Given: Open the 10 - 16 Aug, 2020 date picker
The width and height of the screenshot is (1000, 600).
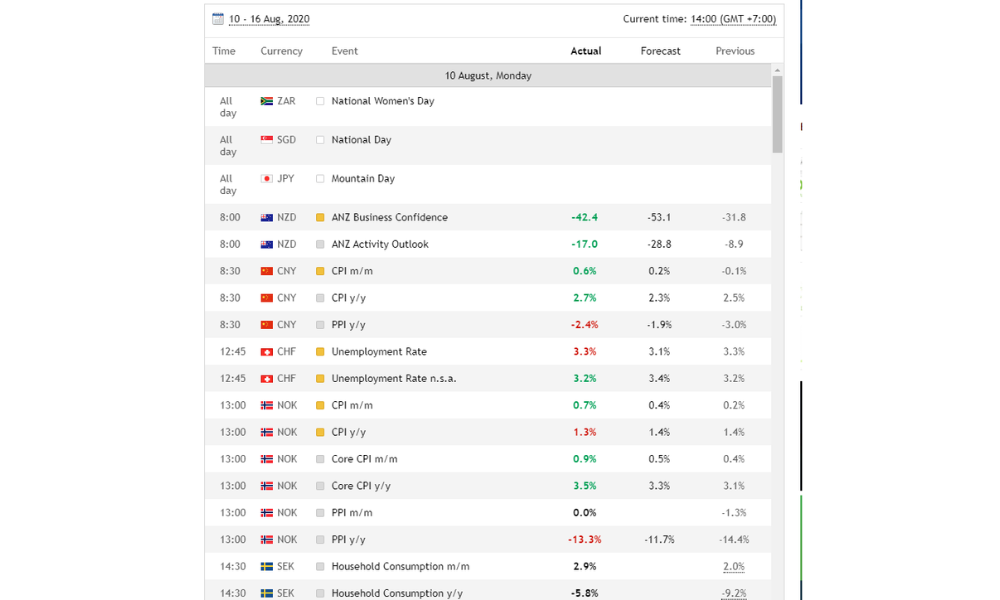Looking at the screenshot, I should click(x=269, y=19).
